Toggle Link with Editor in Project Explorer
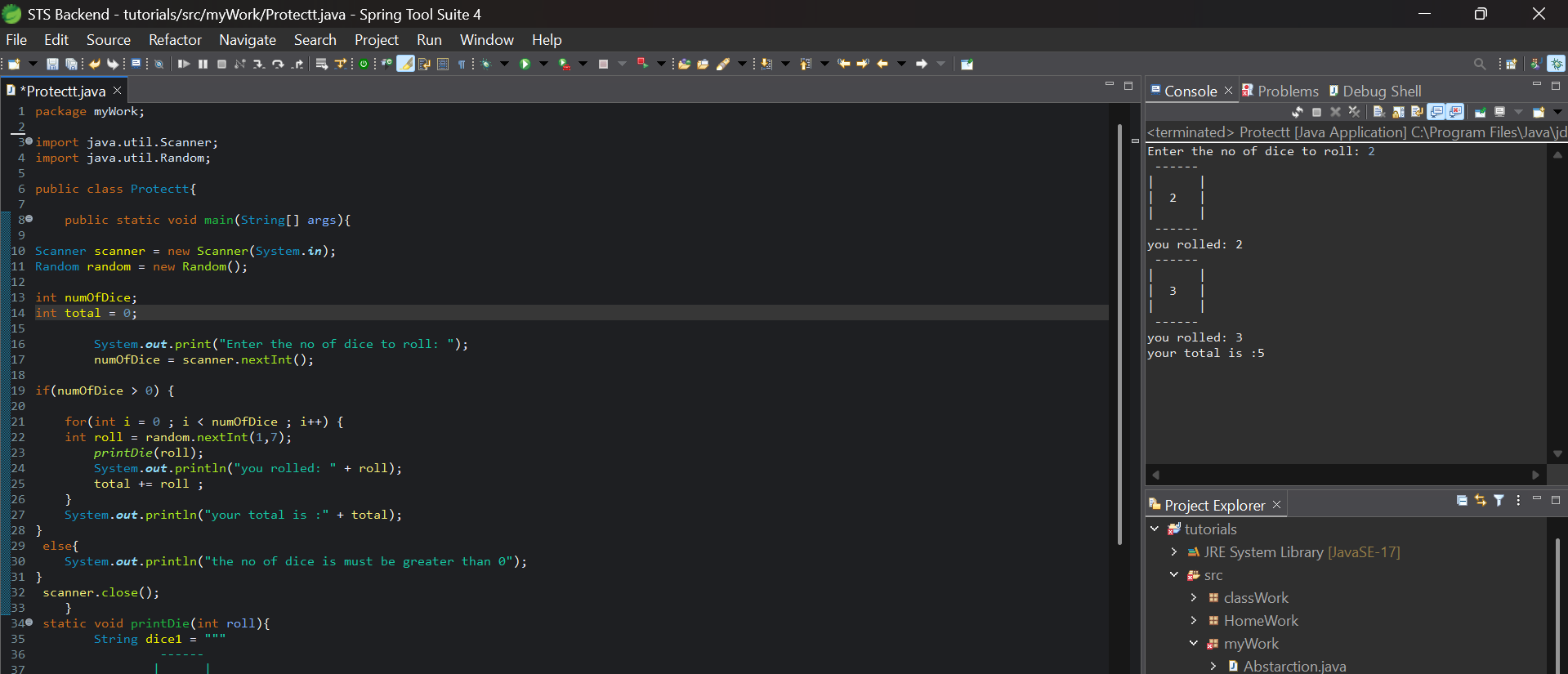This screenshot has height=674, width=1568. pos(1481,501)
